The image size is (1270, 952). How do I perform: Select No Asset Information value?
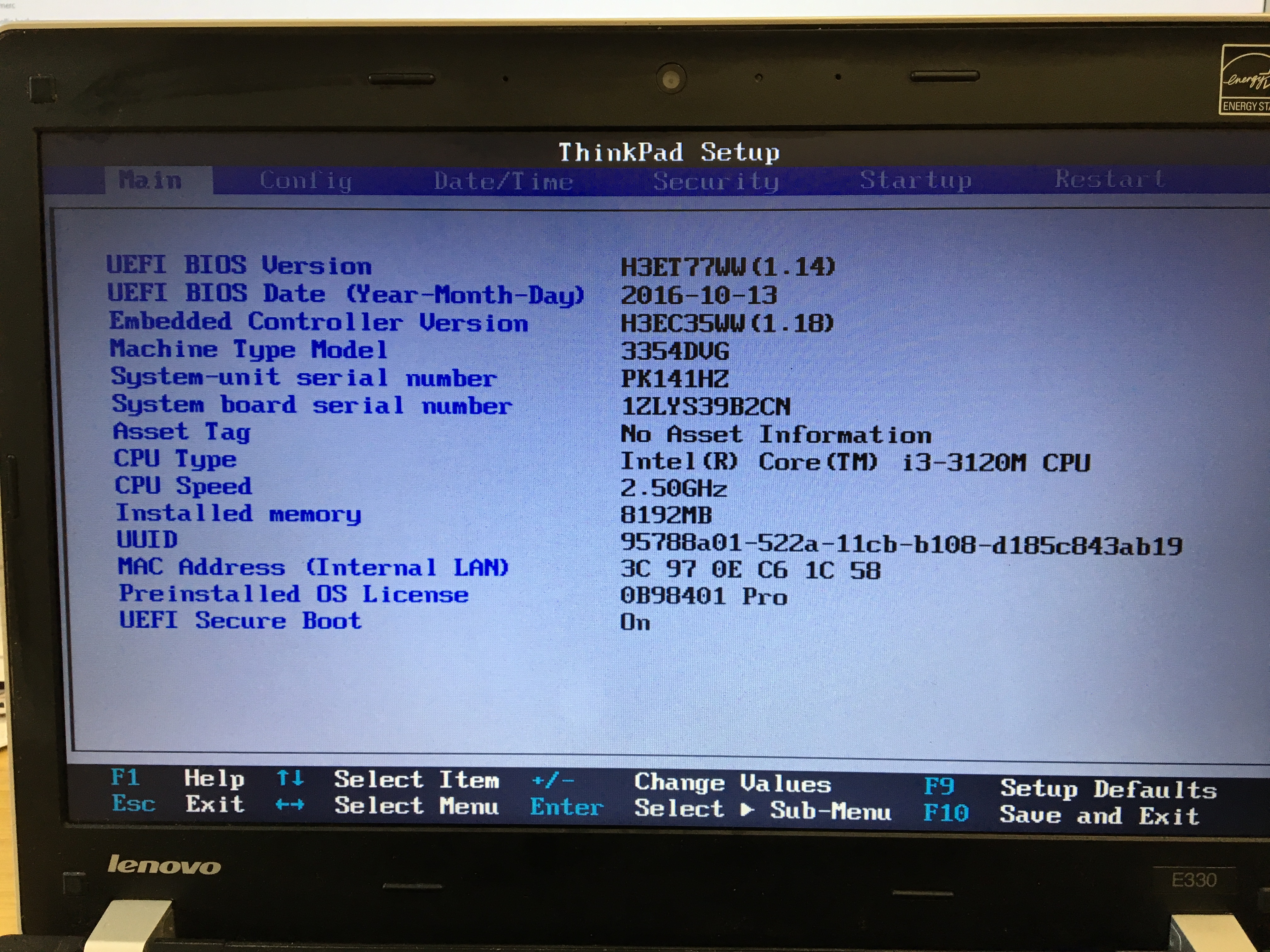[776, 434]
